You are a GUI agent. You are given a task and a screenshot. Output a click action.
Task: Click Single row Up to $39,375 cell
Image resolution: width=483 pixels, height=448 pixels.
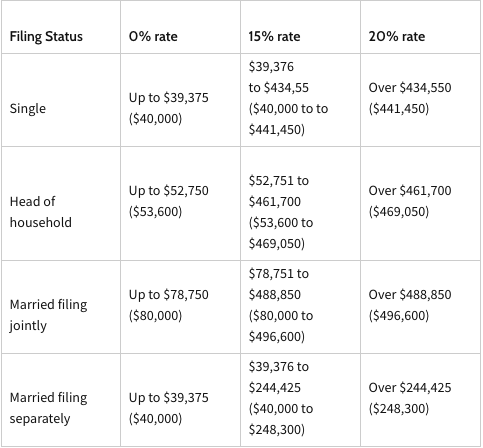[x=180, y=100]
